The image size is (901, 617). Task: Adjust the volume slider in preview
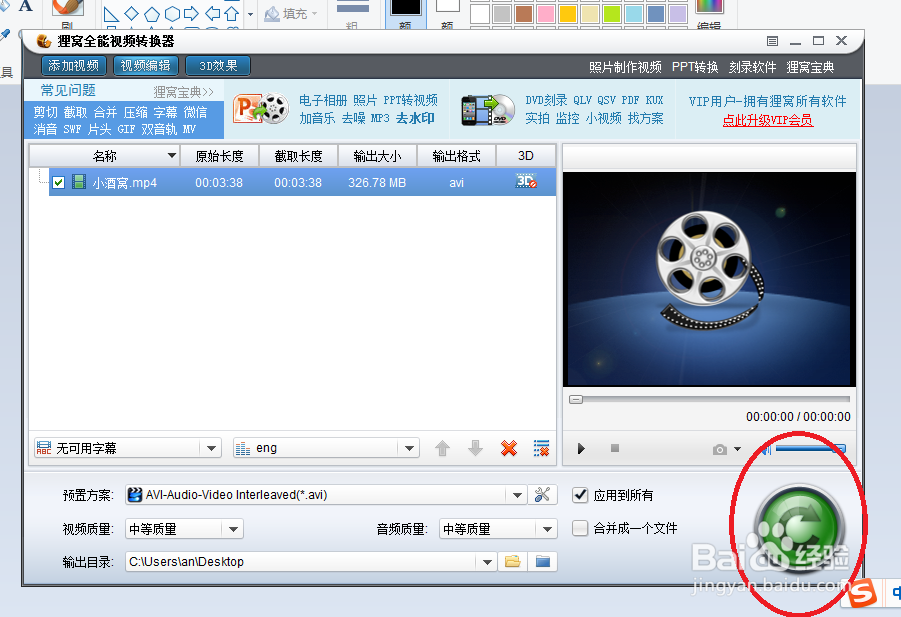point(810,449)
